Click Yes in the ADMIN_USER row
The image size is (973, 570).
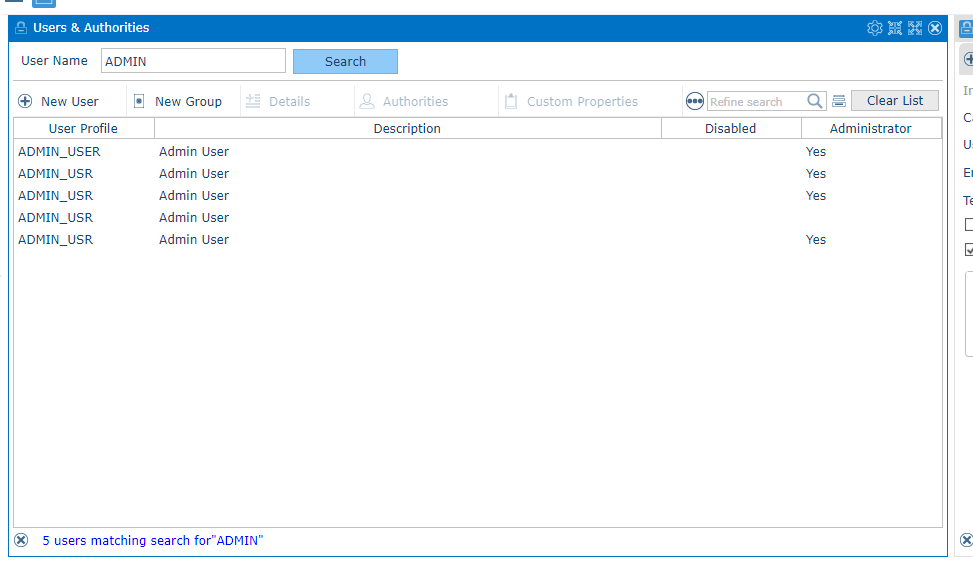815,151
